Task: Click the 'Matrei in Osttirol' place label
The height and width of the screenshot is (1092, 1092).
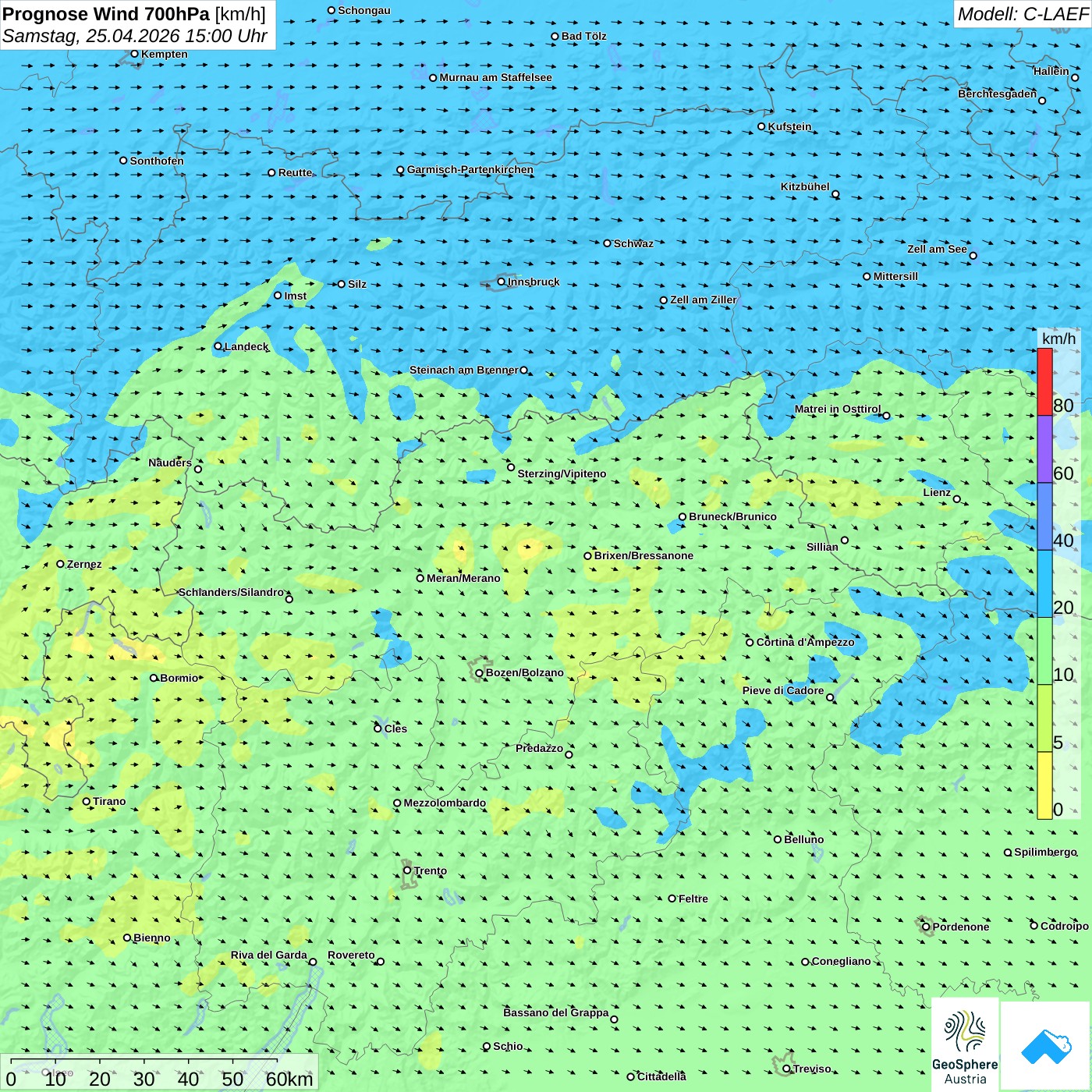Action: pos(838,409)
